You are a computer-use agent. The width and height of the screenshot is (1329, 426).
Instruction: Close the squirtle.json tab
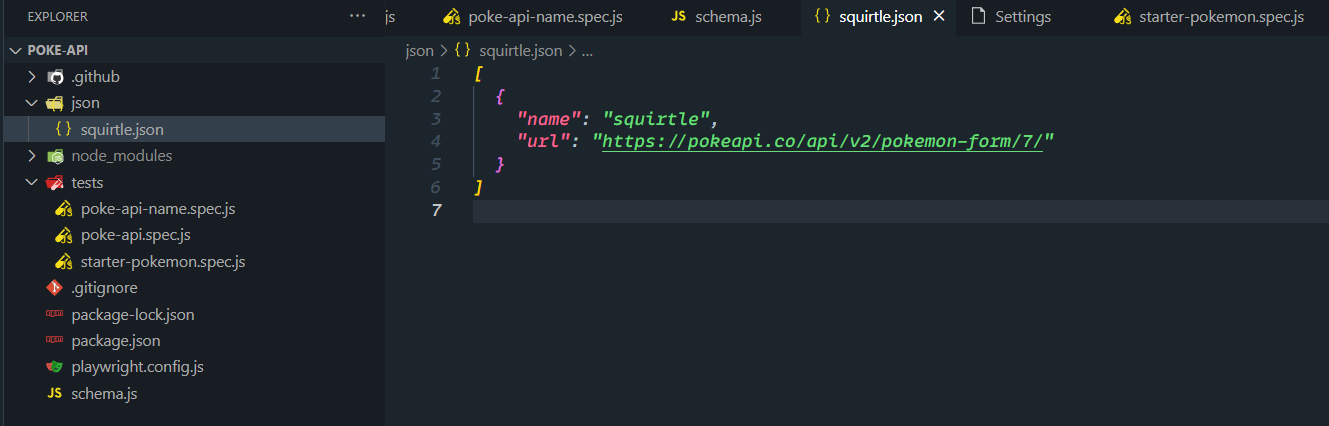click(938, 17)
